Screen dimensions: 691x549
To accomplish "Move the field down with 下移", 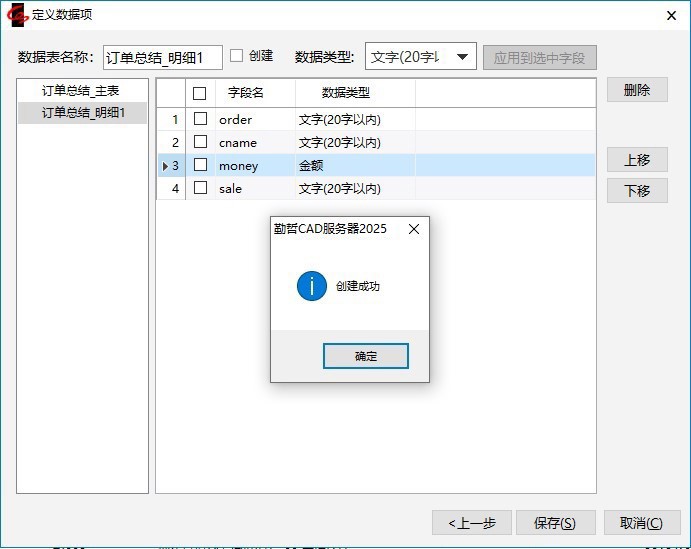I will pos(637,191).
